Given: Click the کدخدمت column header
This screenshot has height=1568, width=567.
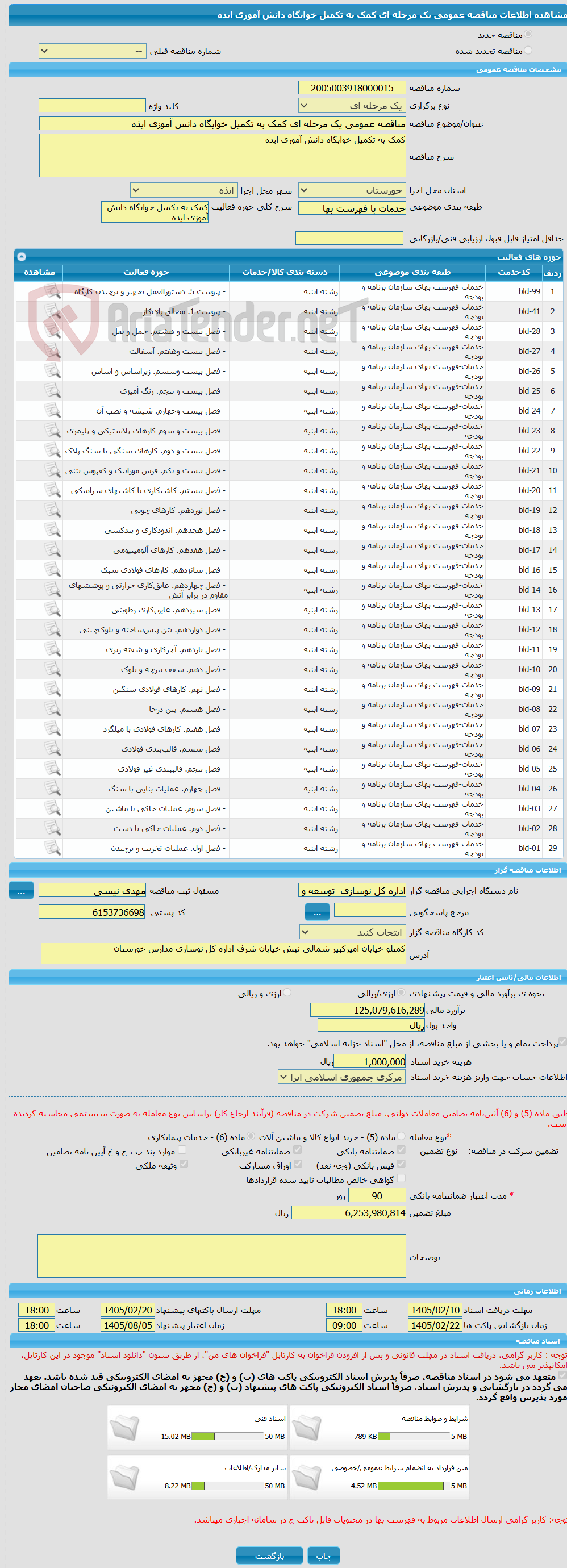Looking at the screenshot, I should pos(514,272).
